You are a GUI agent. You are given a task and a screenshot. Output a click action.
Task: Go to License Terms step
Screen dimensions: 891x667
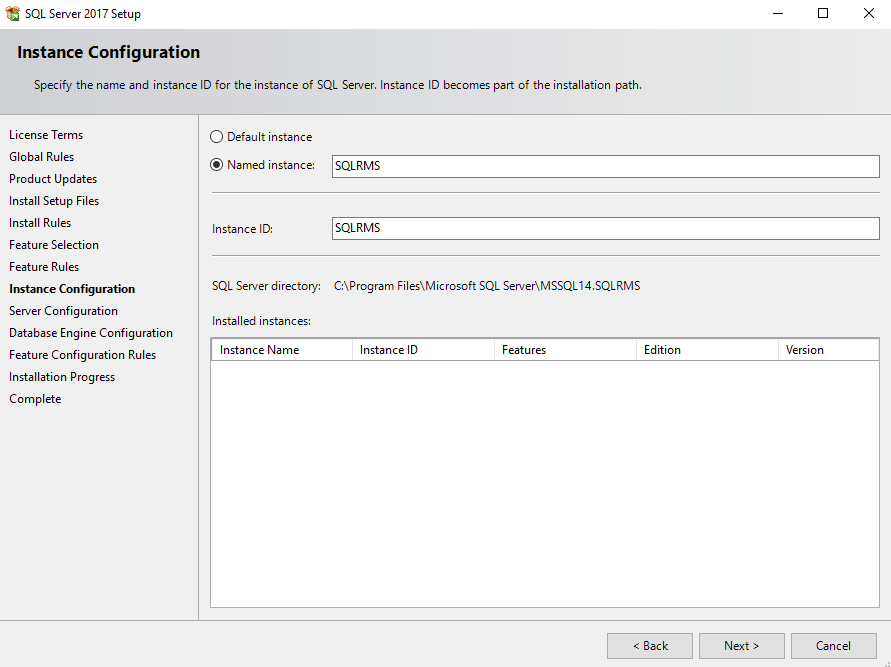(46, 135)
